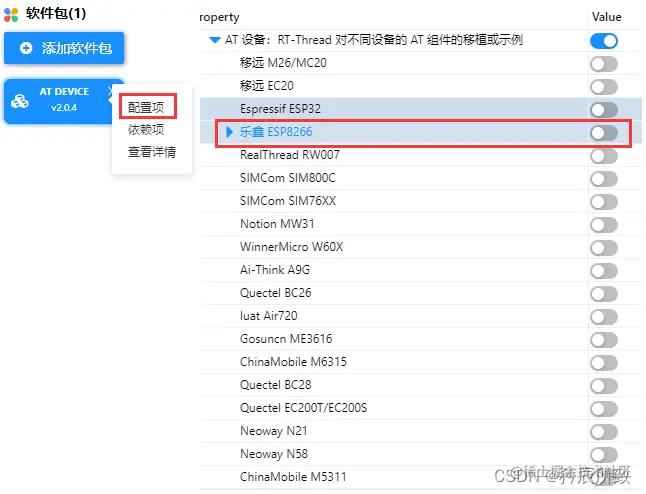Choose 查看详情 from the context menu
The image size is (646, 494).
coord(152,152)
